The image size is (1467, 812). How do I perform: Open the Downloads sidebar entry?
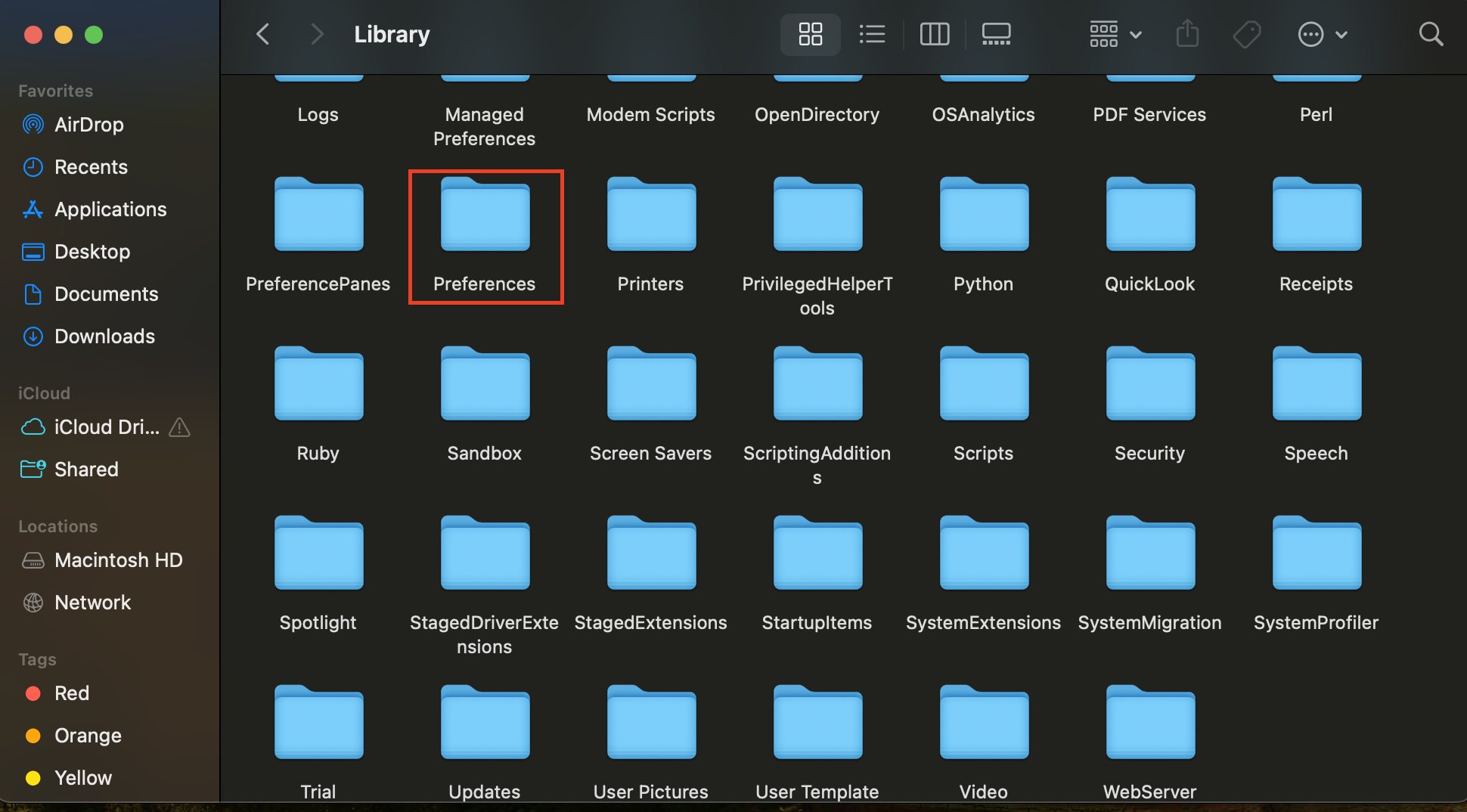104,336
